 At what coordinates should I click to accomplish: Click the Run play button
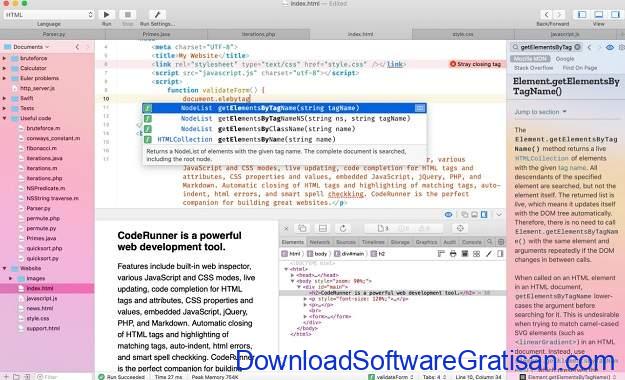click(106, 15)
